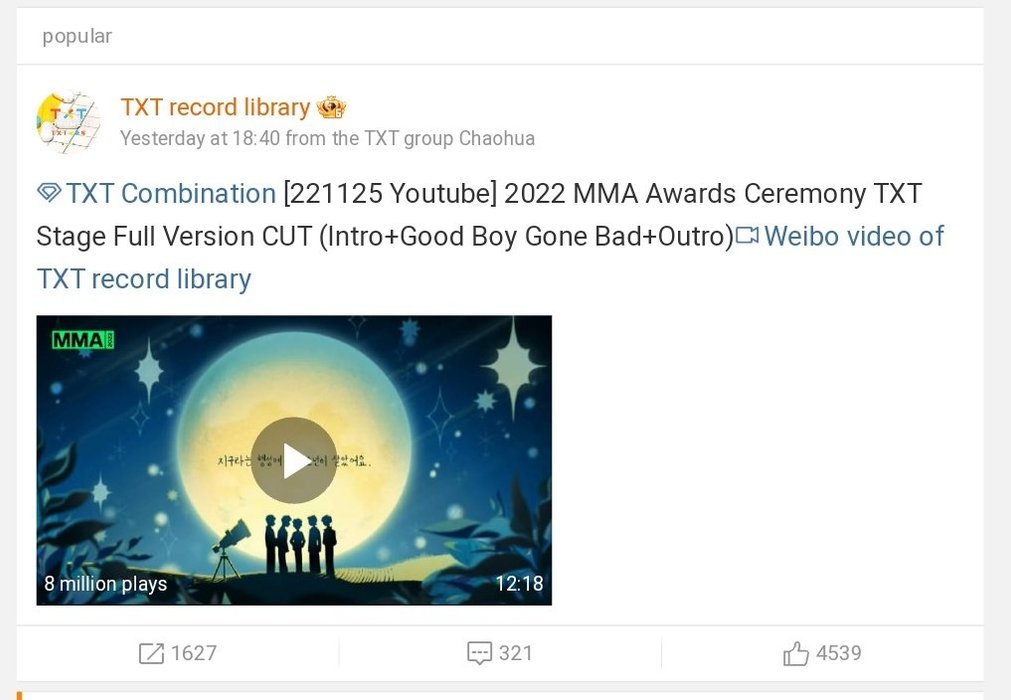Click the repost share icon

(152, 653)
